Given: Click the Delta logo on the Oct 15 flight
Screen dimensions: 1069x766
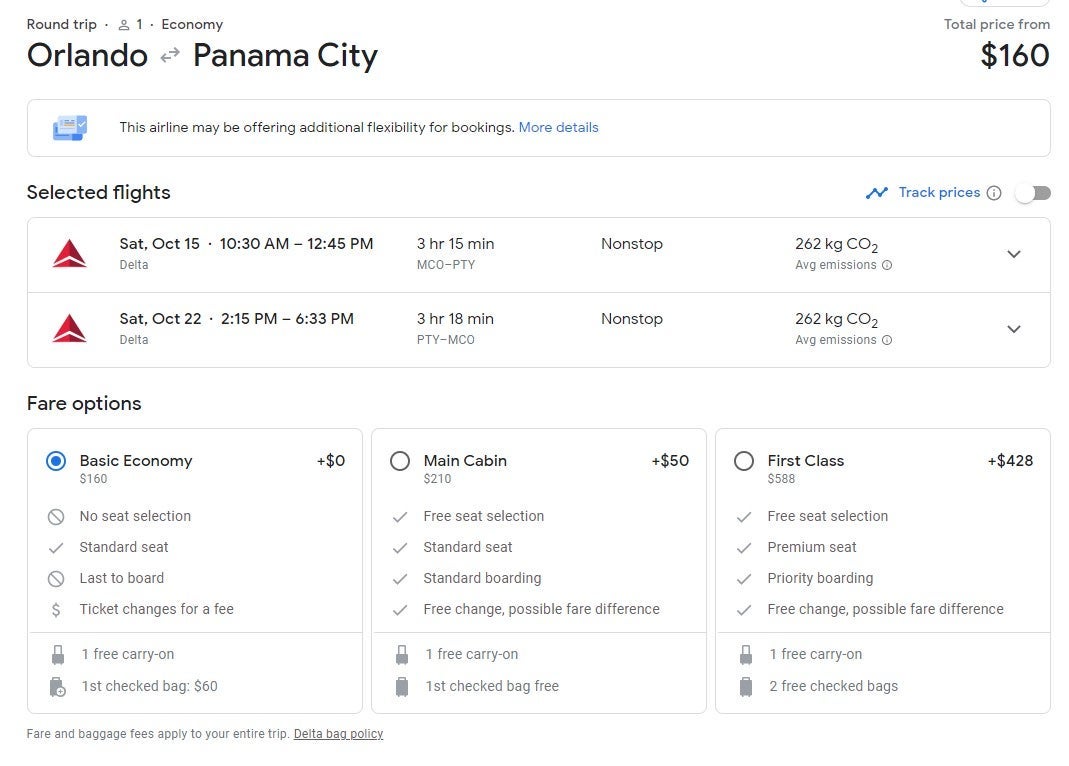Looking at the screenshot, I should tap(69, 254).
